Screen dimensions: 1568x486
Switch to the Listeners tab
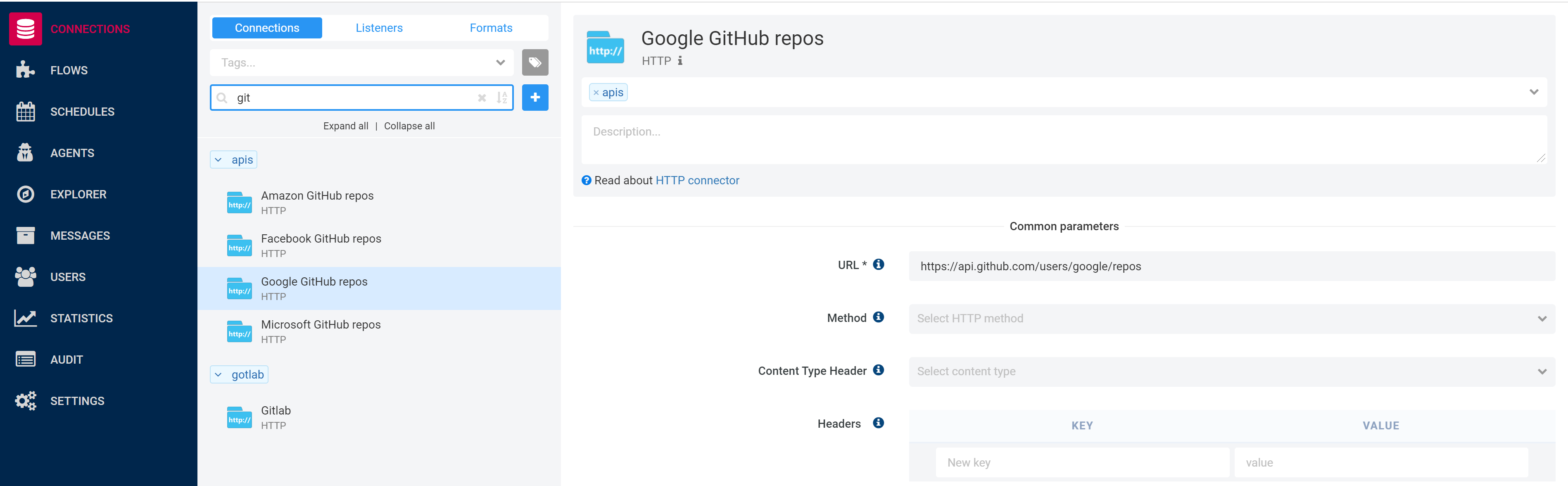point(379,28)
